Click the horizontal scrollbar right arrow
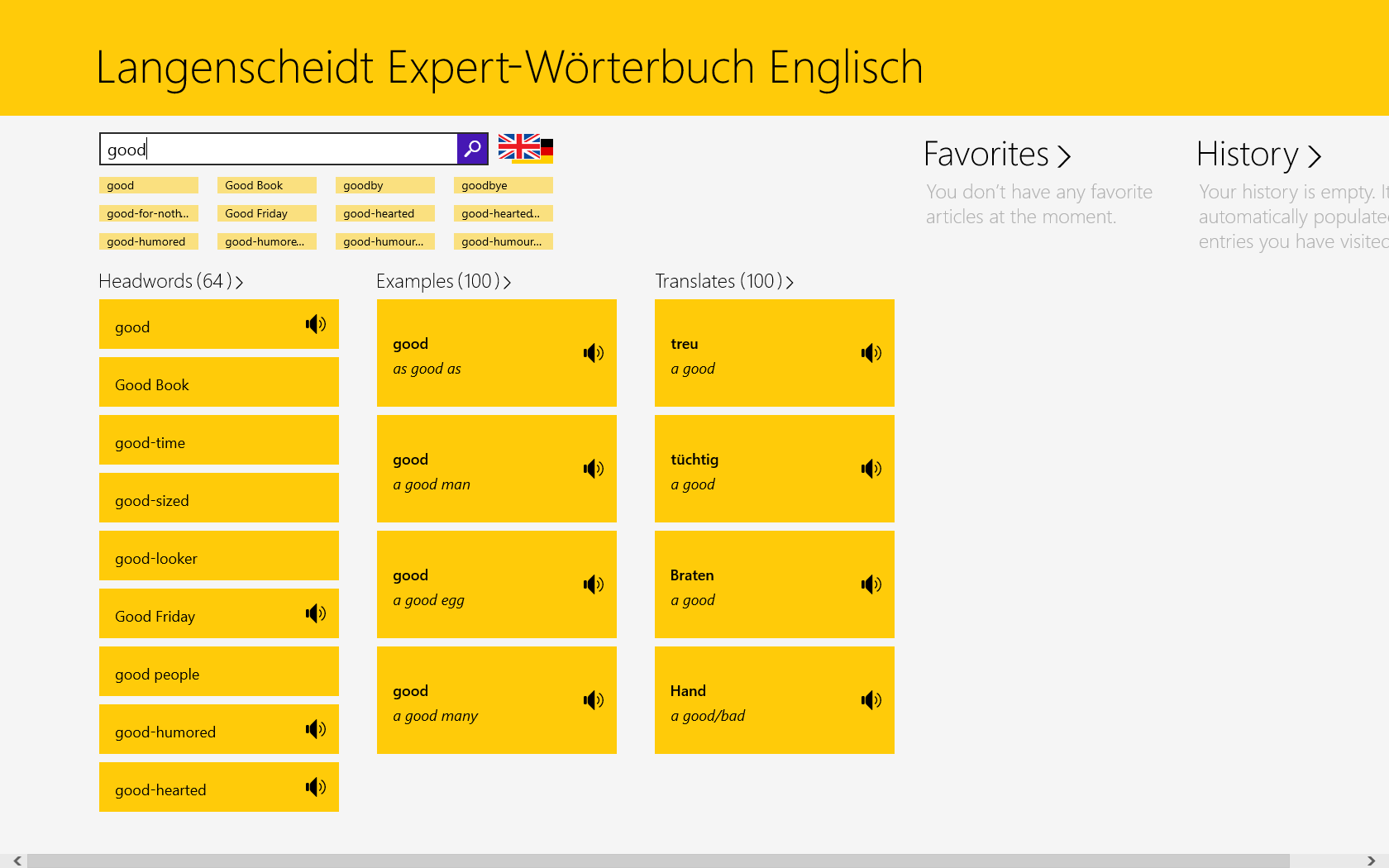Viewport: 1389px width, 868px height. [x=1371, y=861]
